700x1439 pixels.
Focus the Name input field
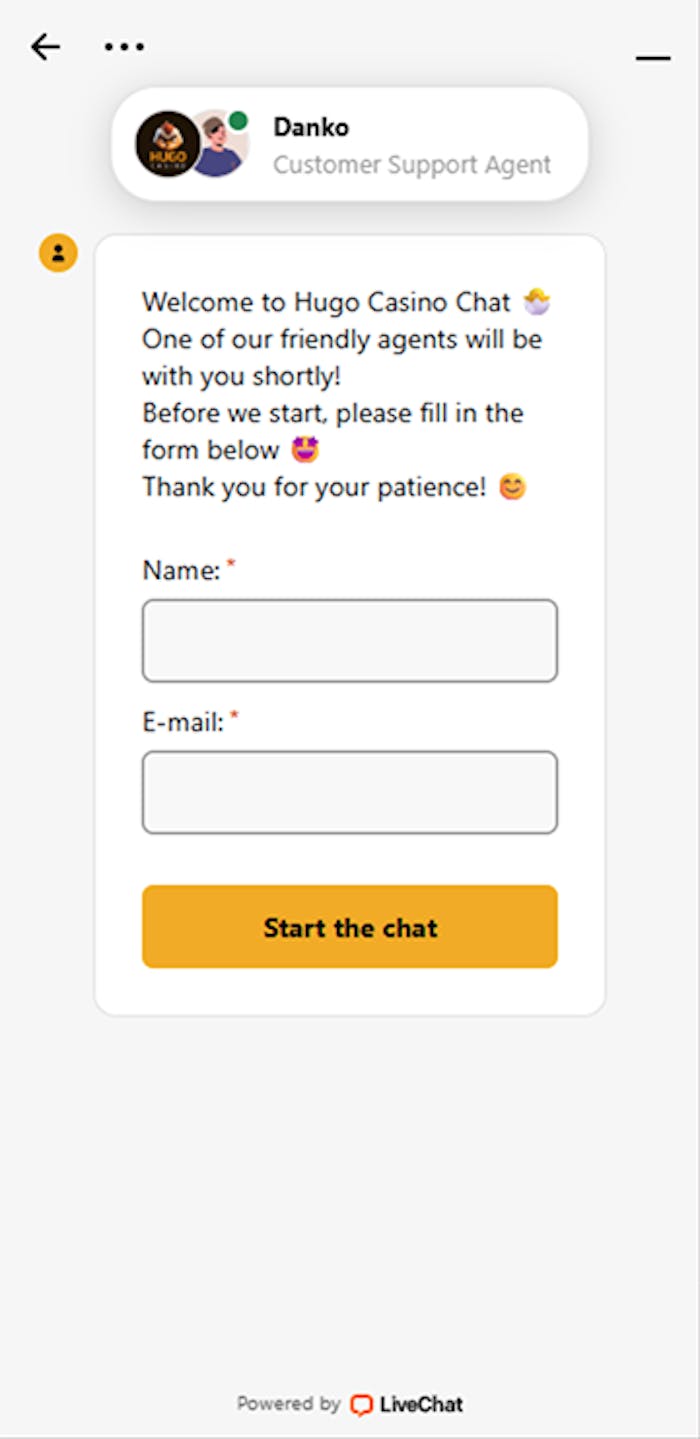(350, 641)
